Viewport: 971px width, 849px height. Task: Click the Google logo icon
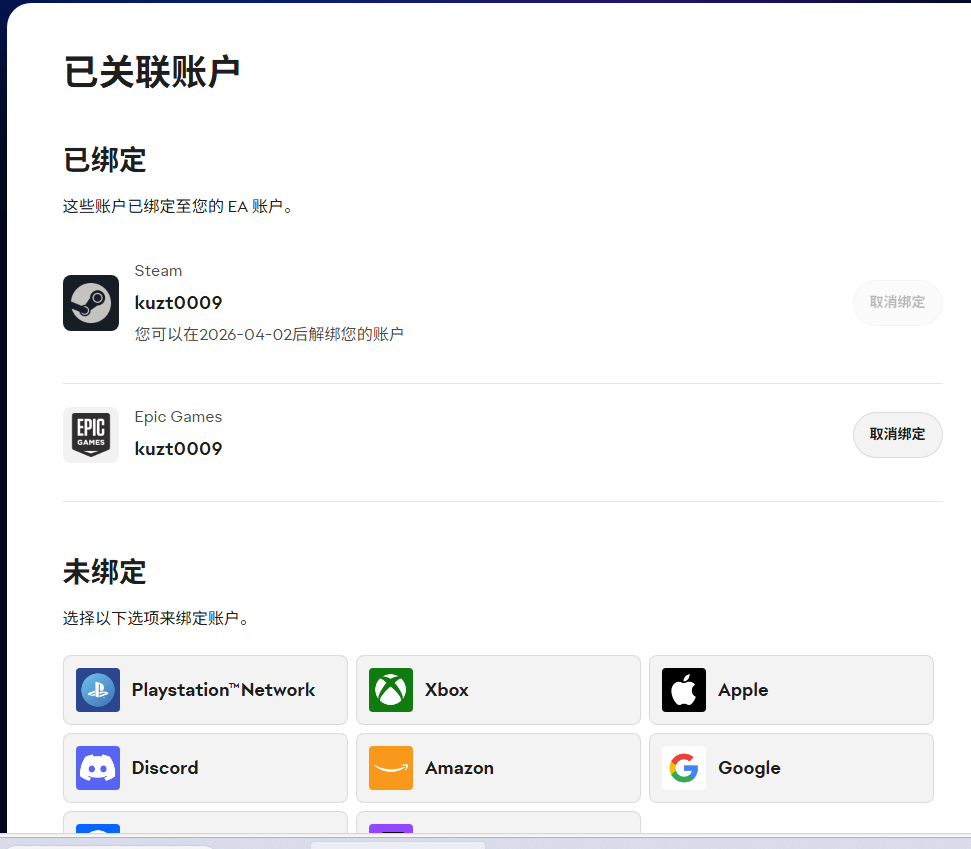pos(684,768)
